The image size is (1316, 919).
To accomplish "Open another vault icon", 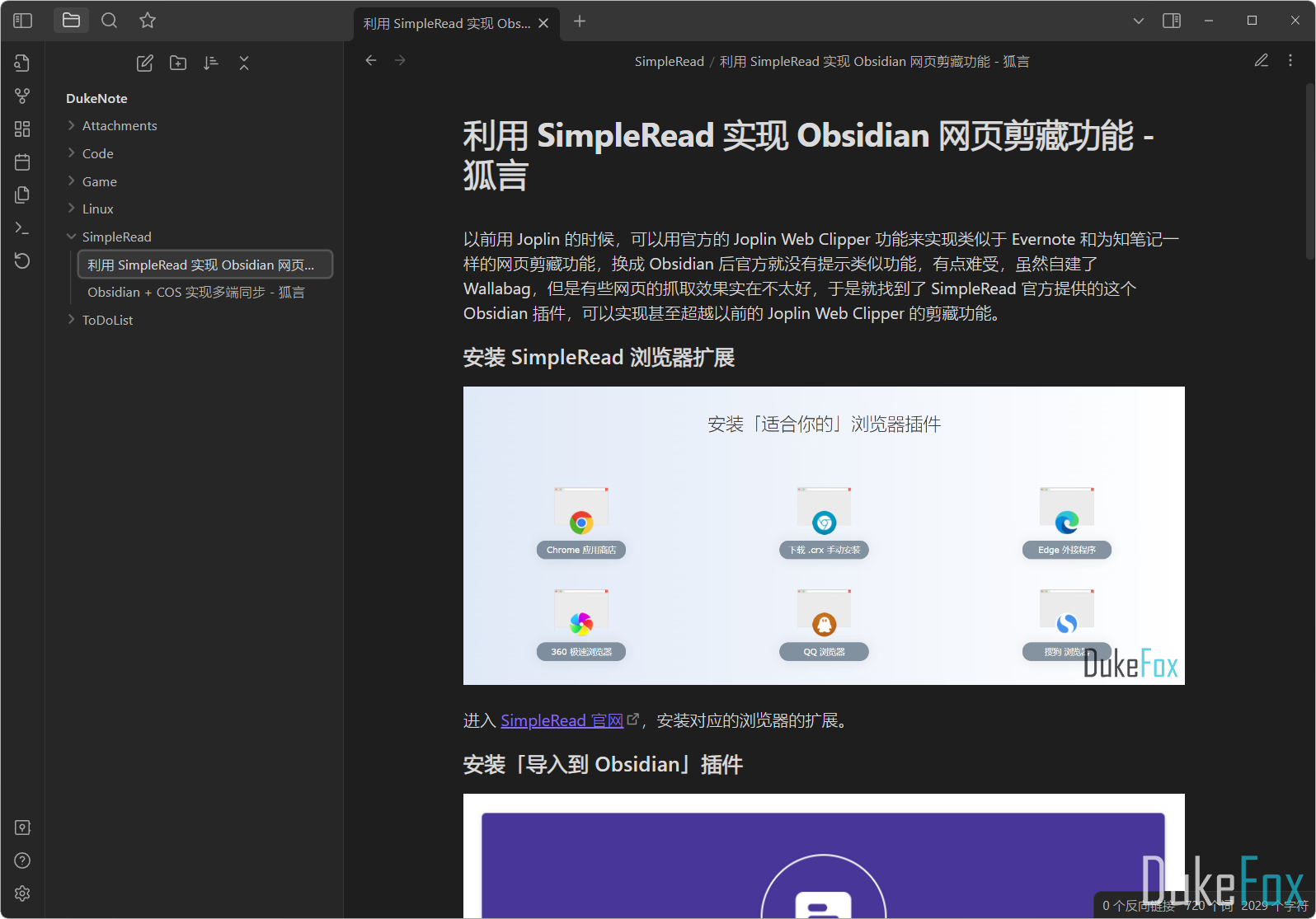I will 22,828.
